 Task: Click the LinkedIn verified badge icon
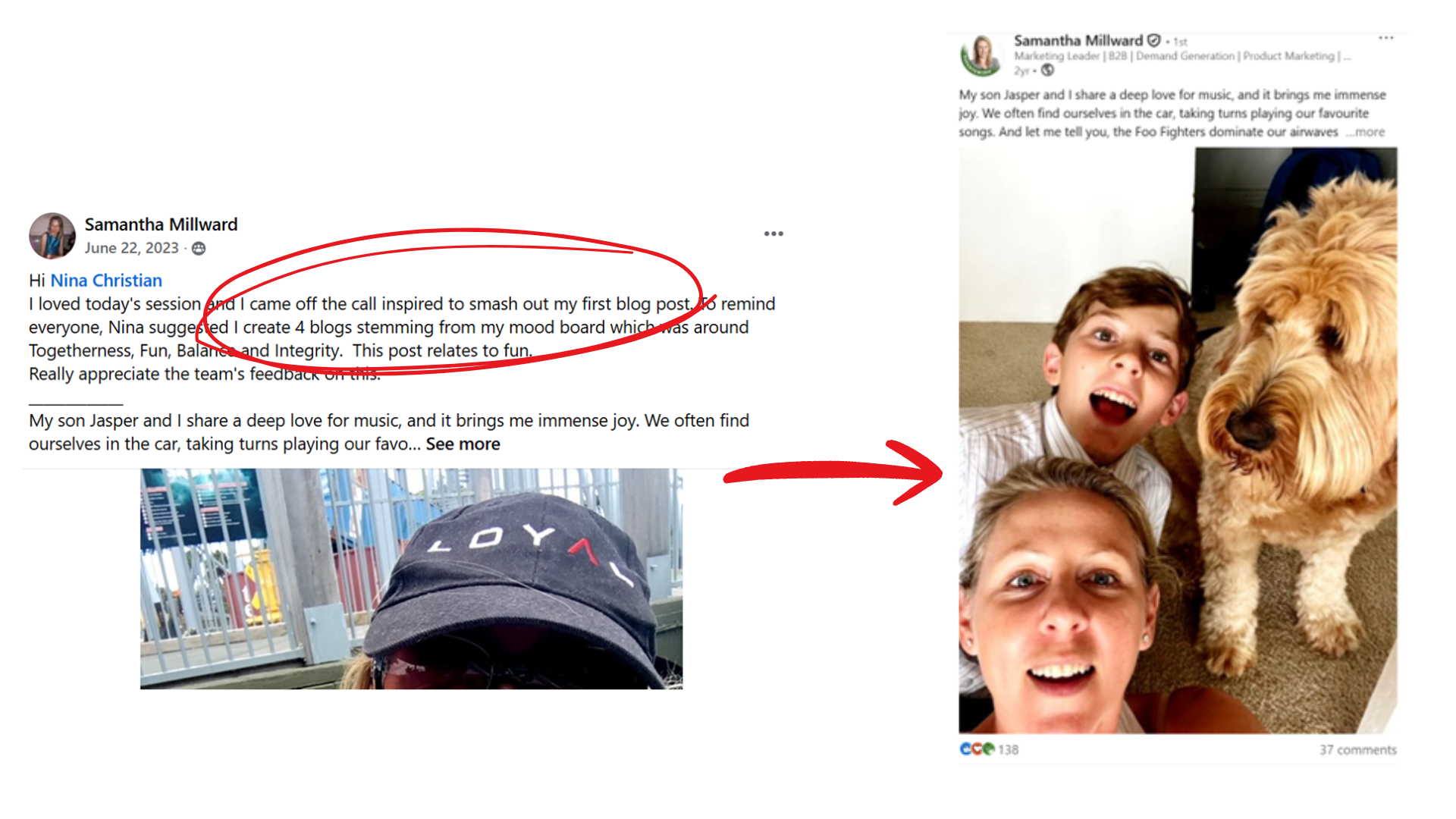tap(1153, 40)
